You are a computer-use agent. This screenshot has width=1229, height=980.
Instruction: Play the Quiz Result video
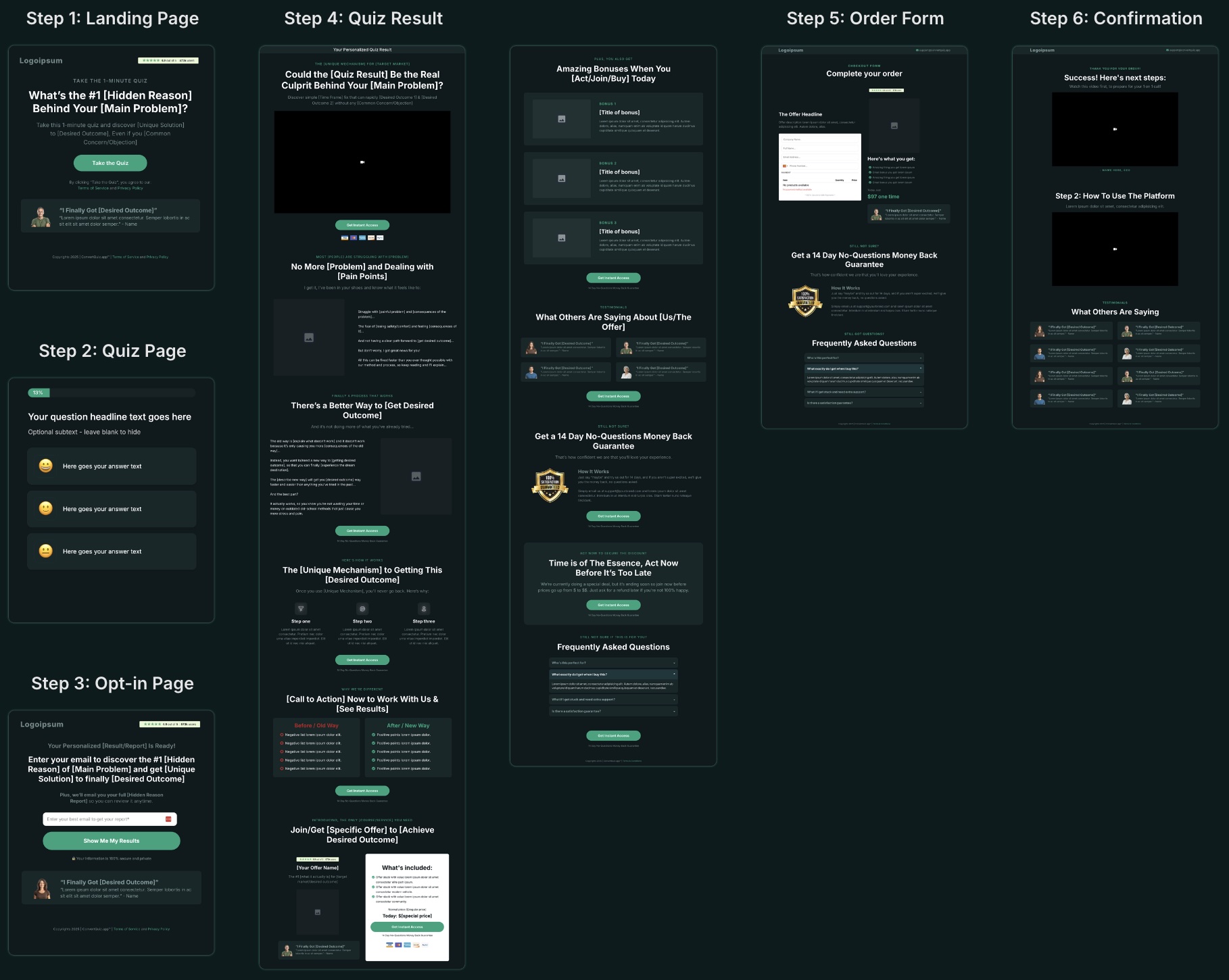pyautogui.click(x=362, y=162)
